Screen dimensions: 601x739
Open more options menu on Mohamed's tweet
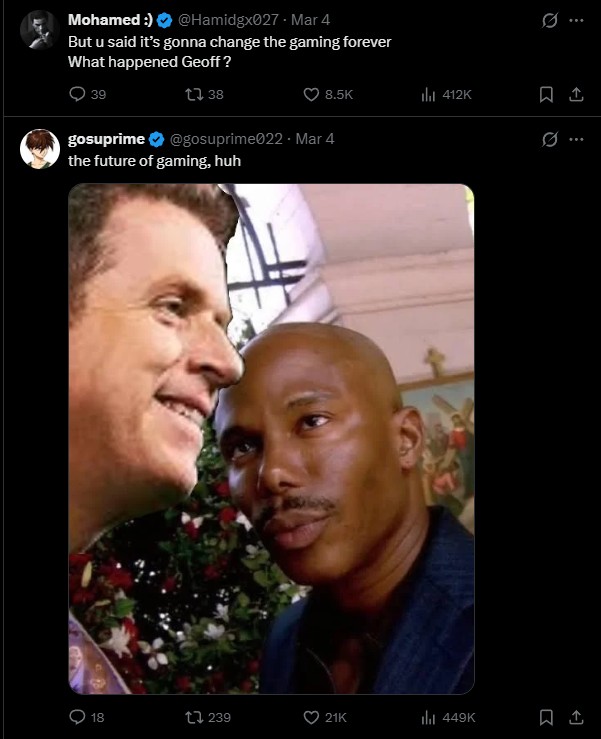point(575,20)
